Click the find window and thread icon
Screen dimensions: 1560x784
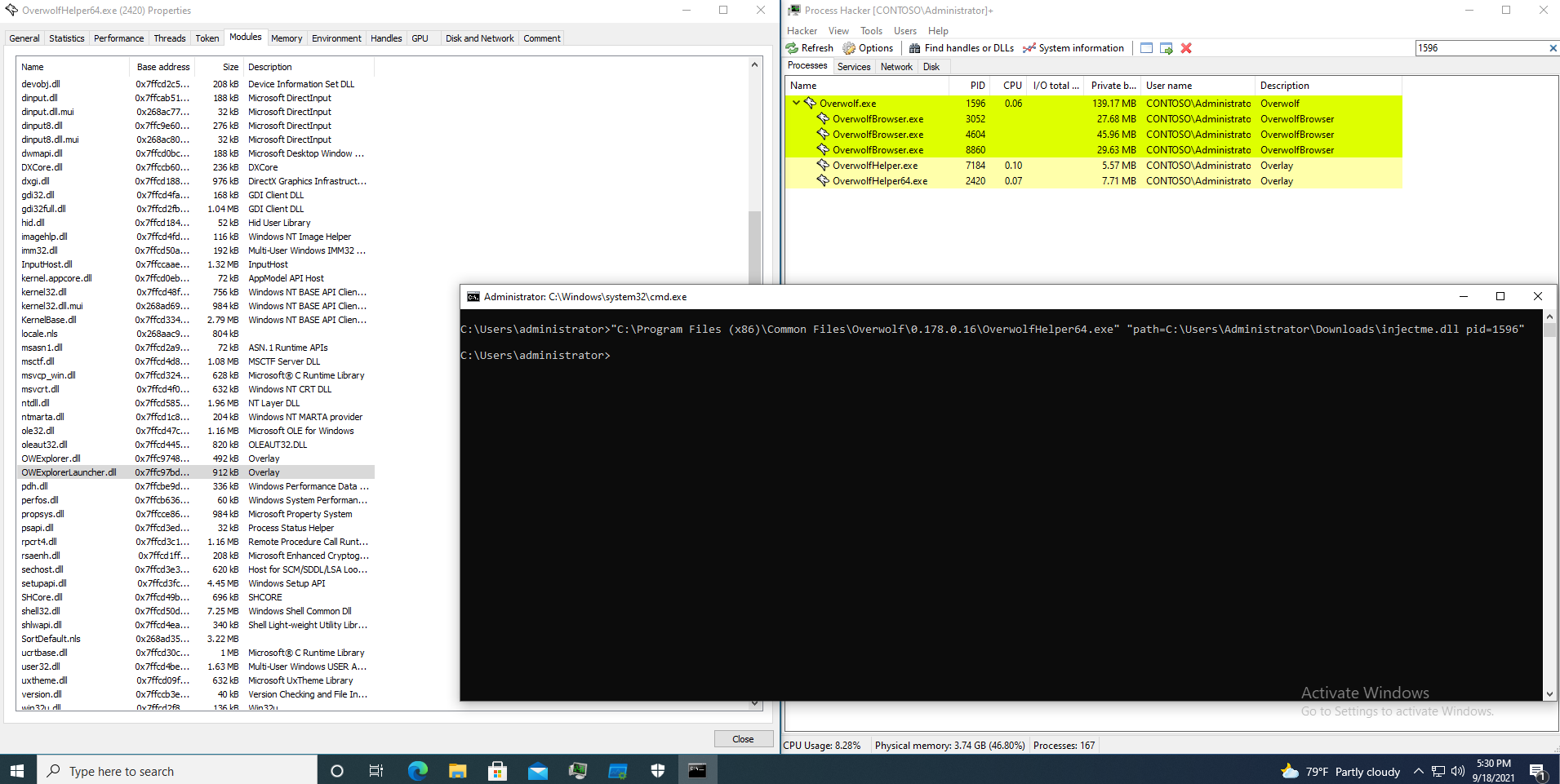point(1167,48)
